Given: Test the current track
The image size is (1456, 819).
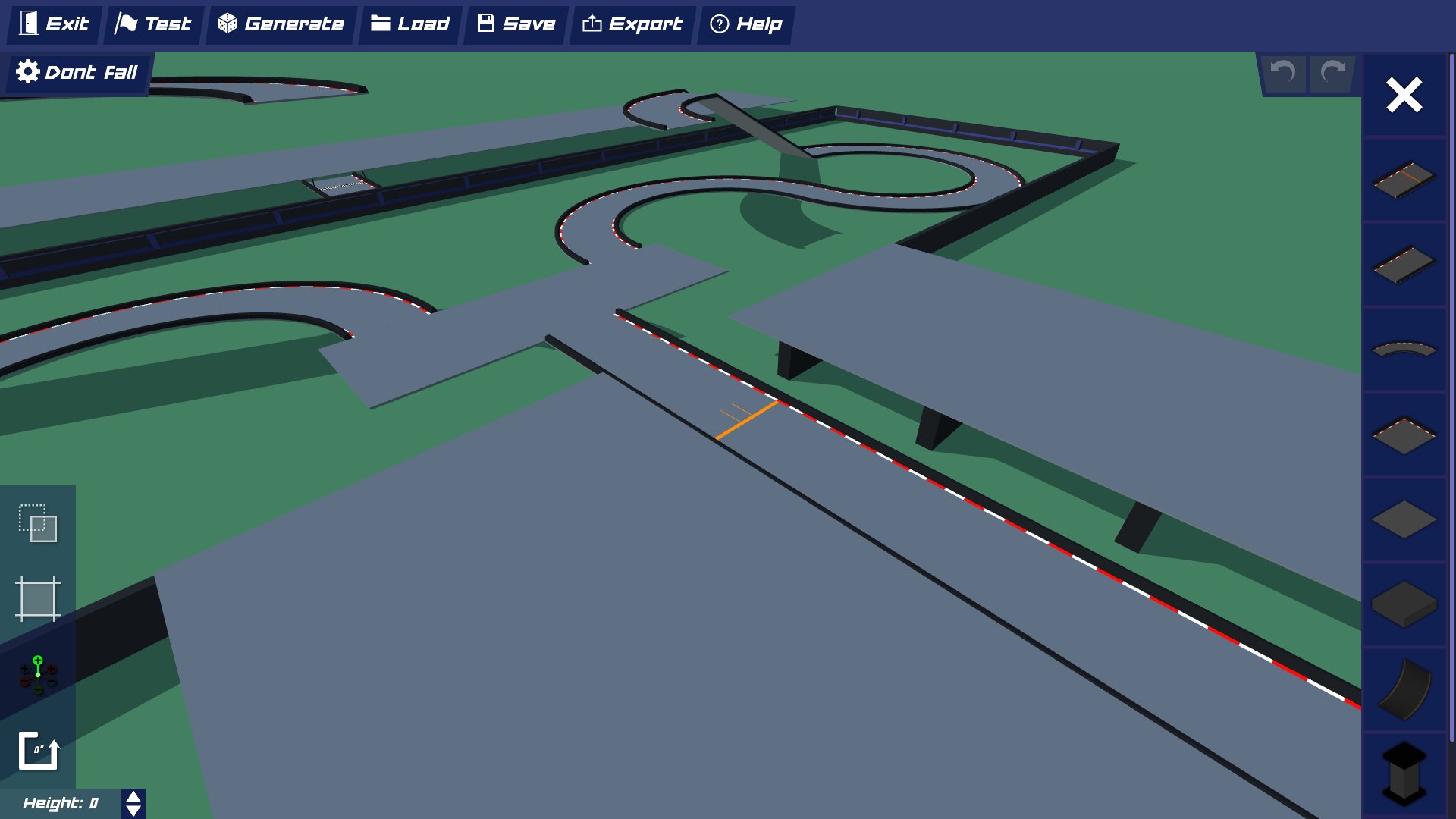Looking at the screenshot, I should pyautogui.click(x=153, y=24).
